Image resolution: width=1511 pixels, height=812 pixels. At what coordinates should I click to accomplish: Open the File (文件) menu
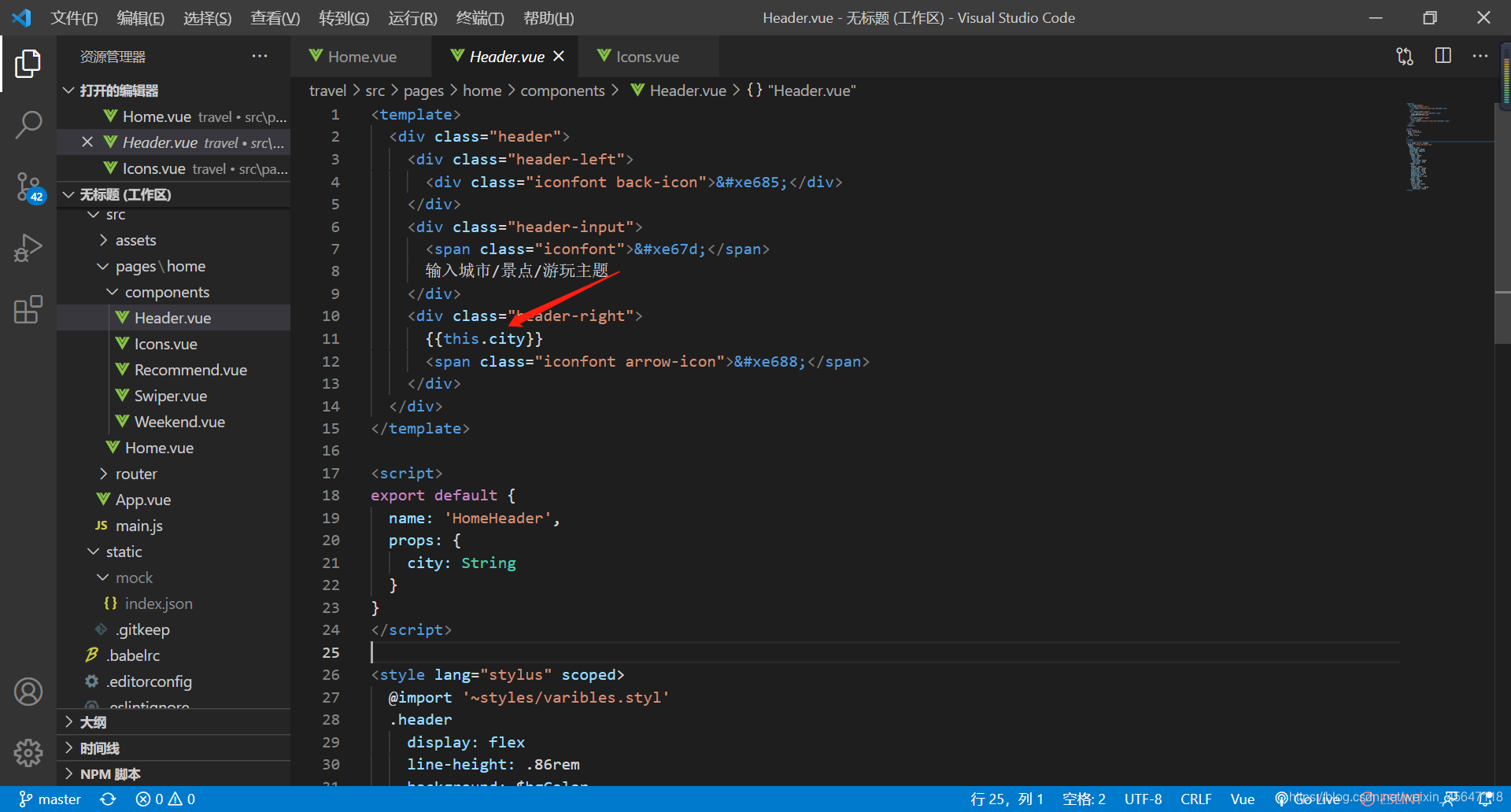click(74, 17)
